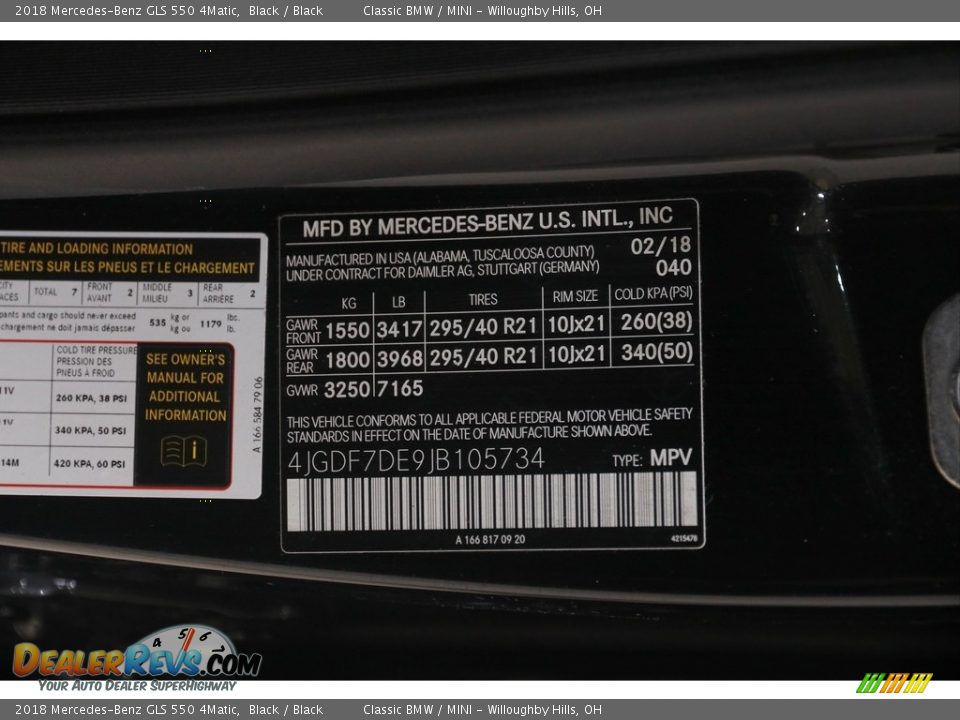This screenshot has height=720, width=960.
Task: Click the VIN 4JGDF7DE9JB105734
Action: (x=416, y=460)
